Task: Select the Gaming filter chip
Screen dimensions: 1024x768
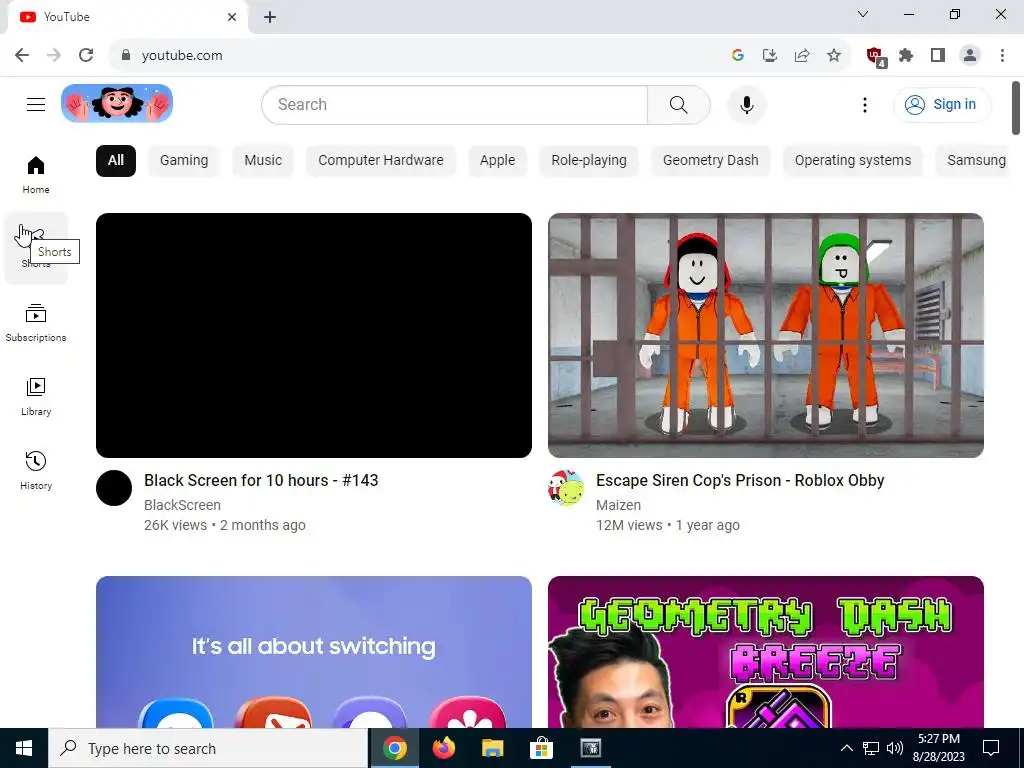Action: pyautogui.click(x=184, y=161)
